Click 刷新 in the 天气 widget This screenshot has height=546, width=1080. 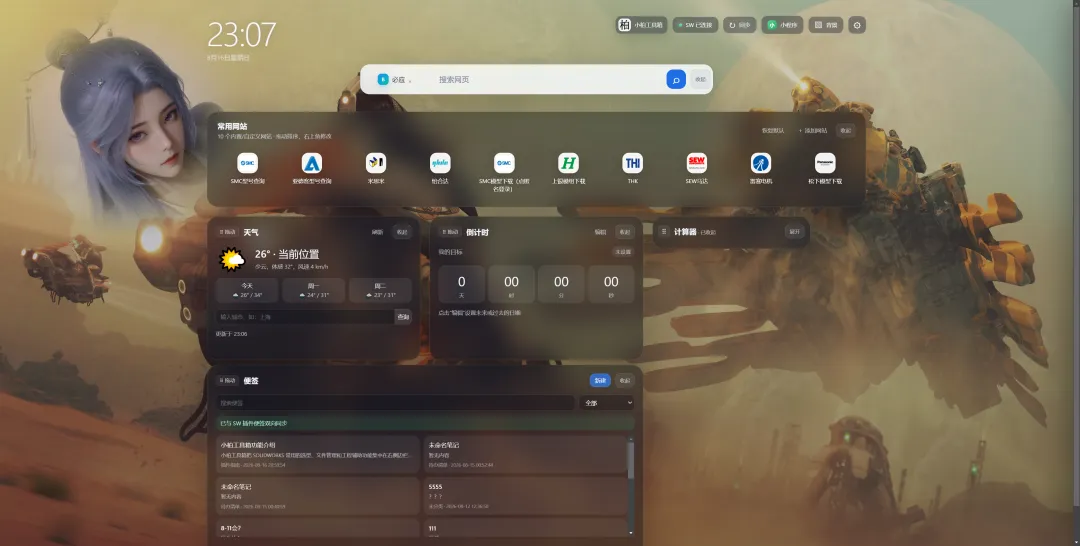377,232
